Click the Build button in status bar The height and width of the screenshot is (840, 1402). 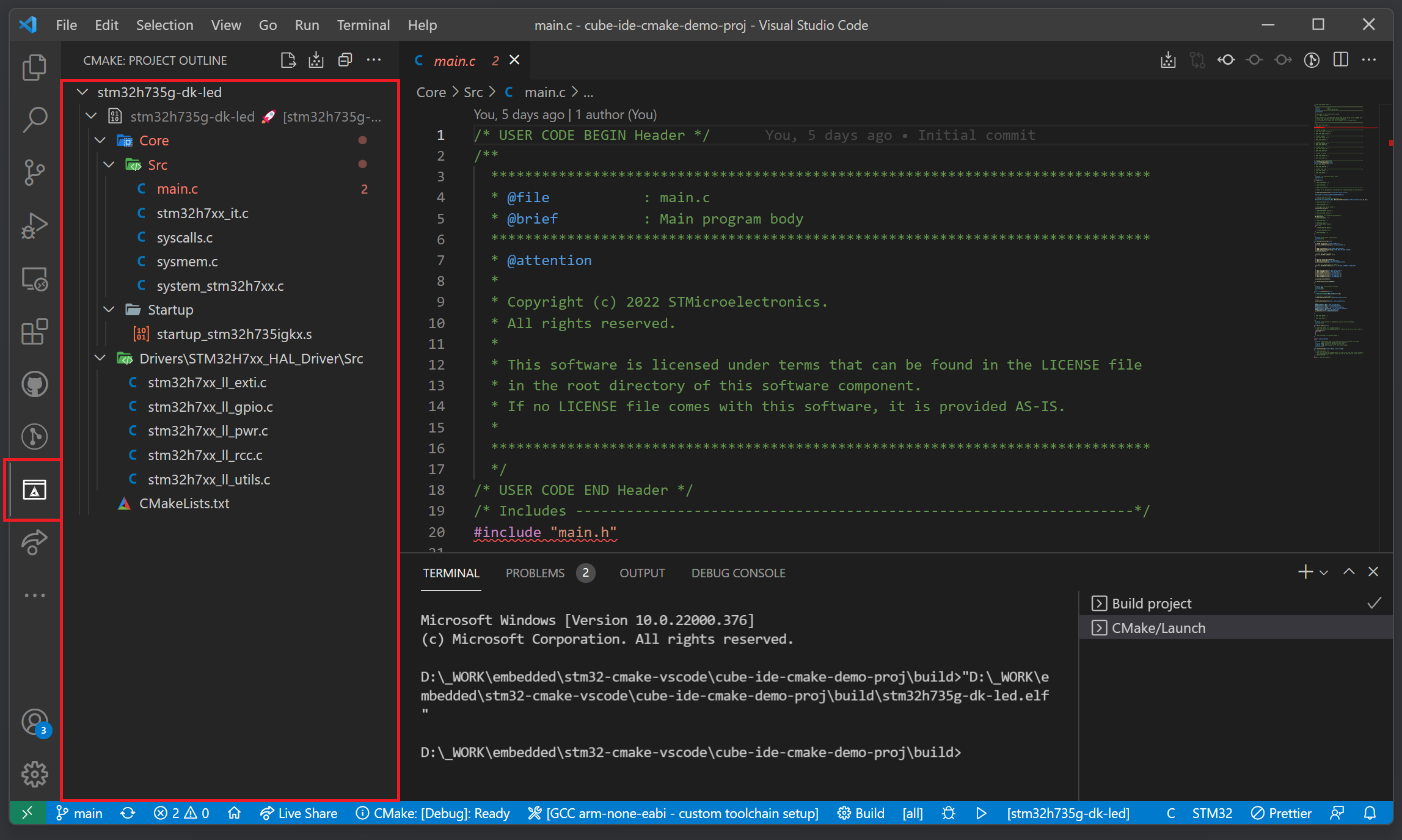pos(861,813)
